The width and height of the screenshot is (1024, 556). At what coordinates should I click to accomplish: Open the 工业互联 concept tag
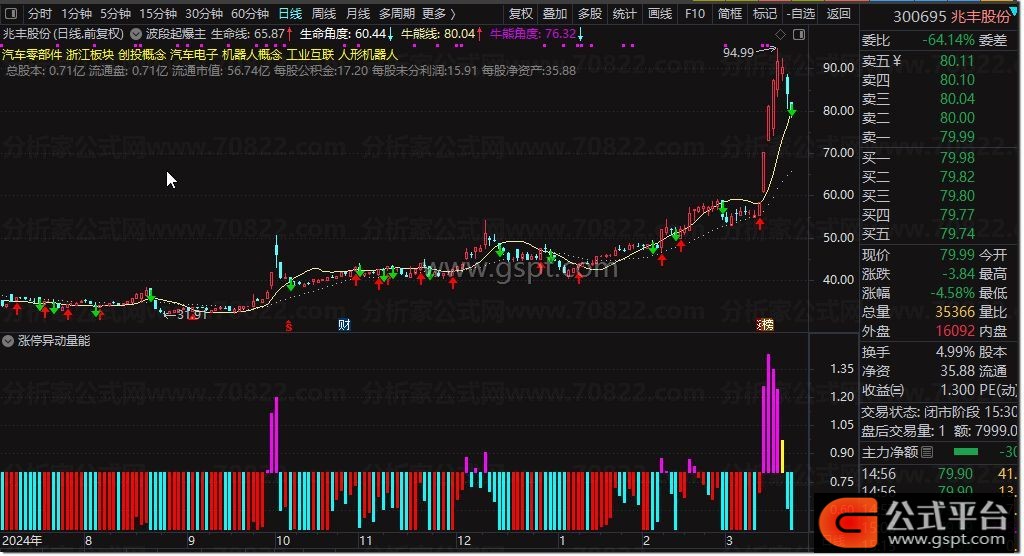pos(310,54)
